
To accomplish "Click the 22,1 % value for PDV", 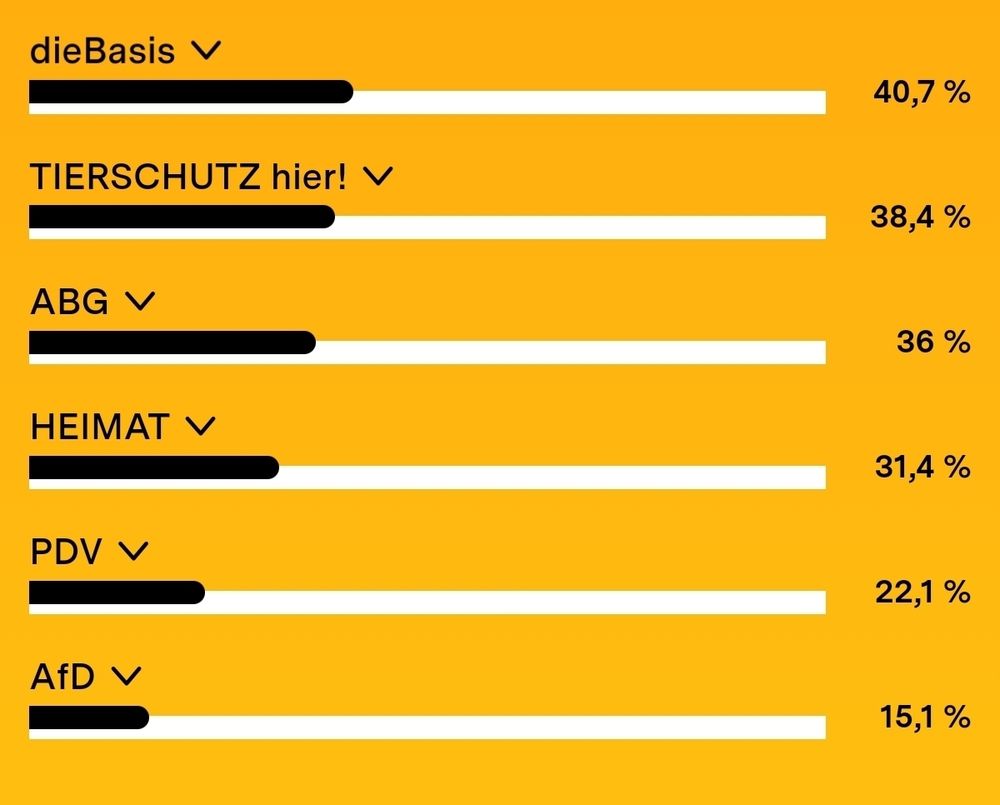I will [x=922, y=590].
